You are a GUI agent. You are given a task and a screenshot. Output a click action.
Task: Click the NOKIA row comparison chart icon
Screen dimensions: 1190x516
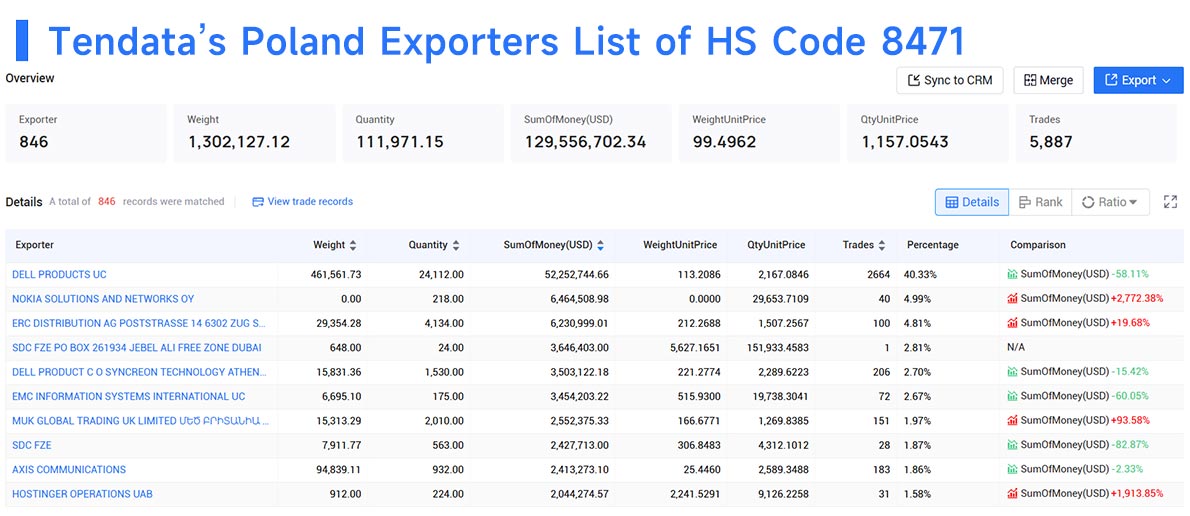(1012, 299)
